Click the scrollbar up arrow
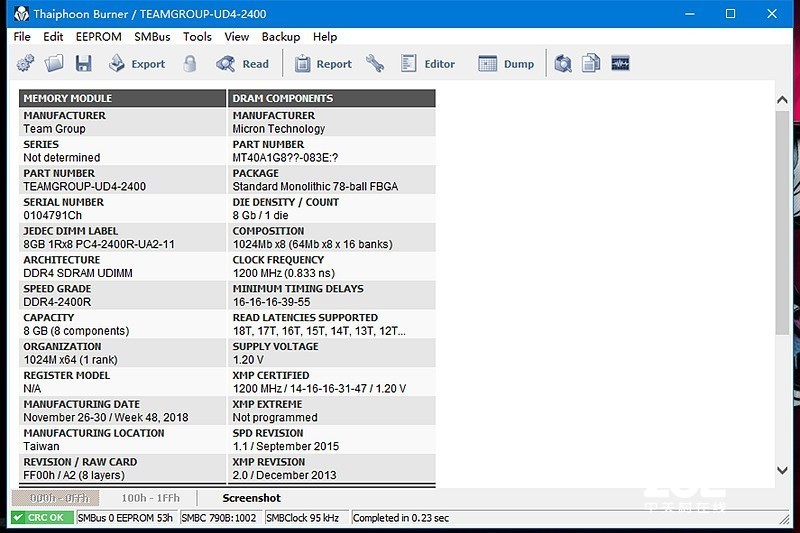Viewport: 800px width, 533px height. [782, 100]
